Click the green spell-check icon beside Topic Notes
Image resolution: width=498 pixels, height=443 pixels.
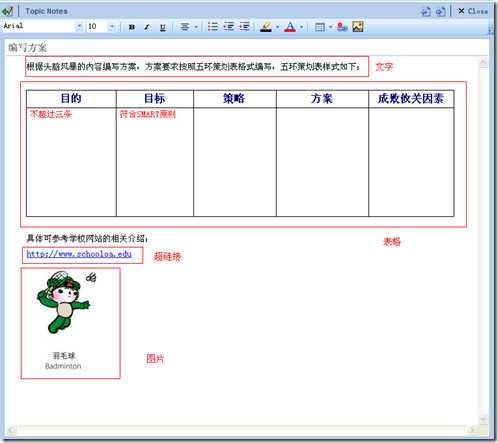(x=7, y=11)
